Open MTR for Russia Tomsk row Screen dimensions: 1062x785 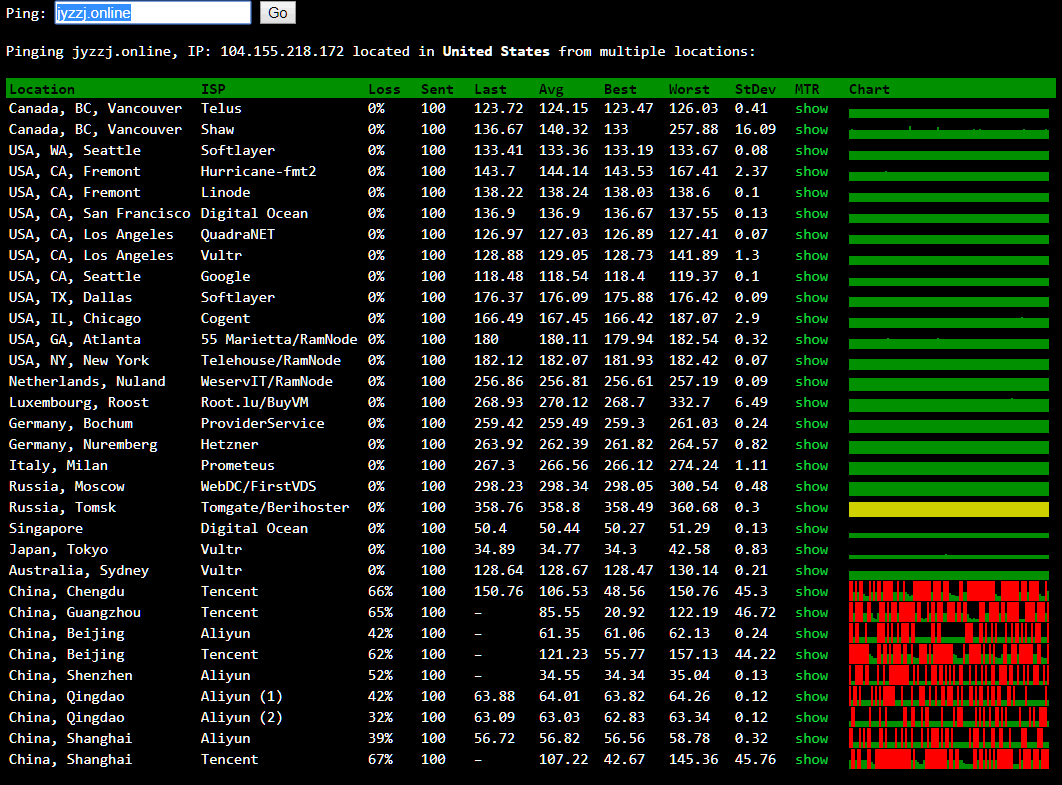(811, 507)
